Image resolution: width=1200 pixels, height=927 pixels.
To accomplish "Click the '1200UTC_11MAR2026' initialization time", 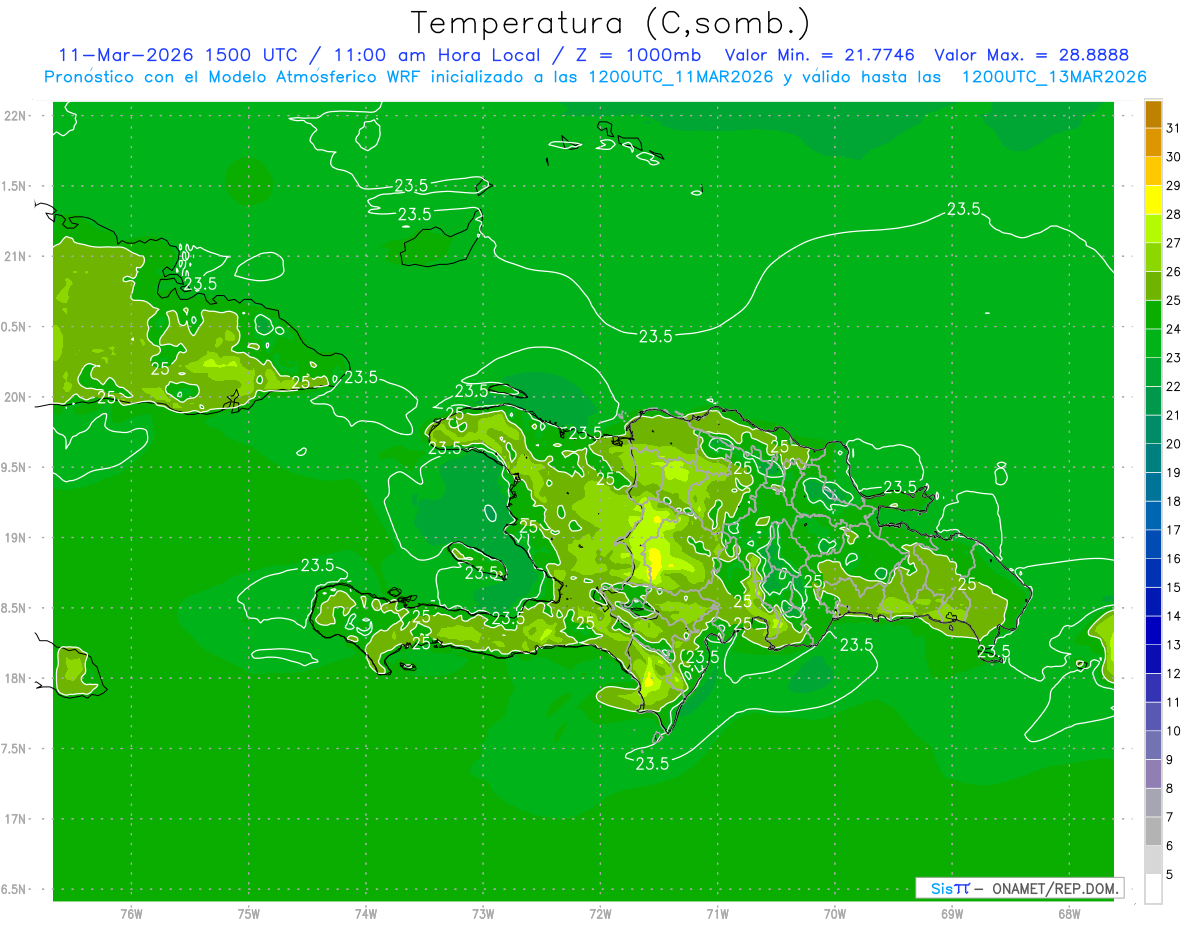I will coord(679,77).
